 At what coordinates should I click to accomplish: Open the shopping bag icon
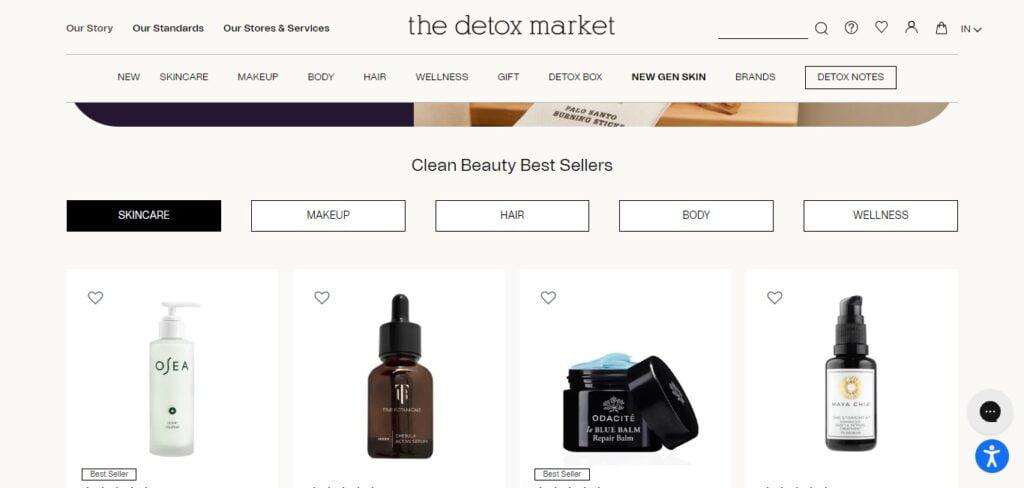pos(941,27)
